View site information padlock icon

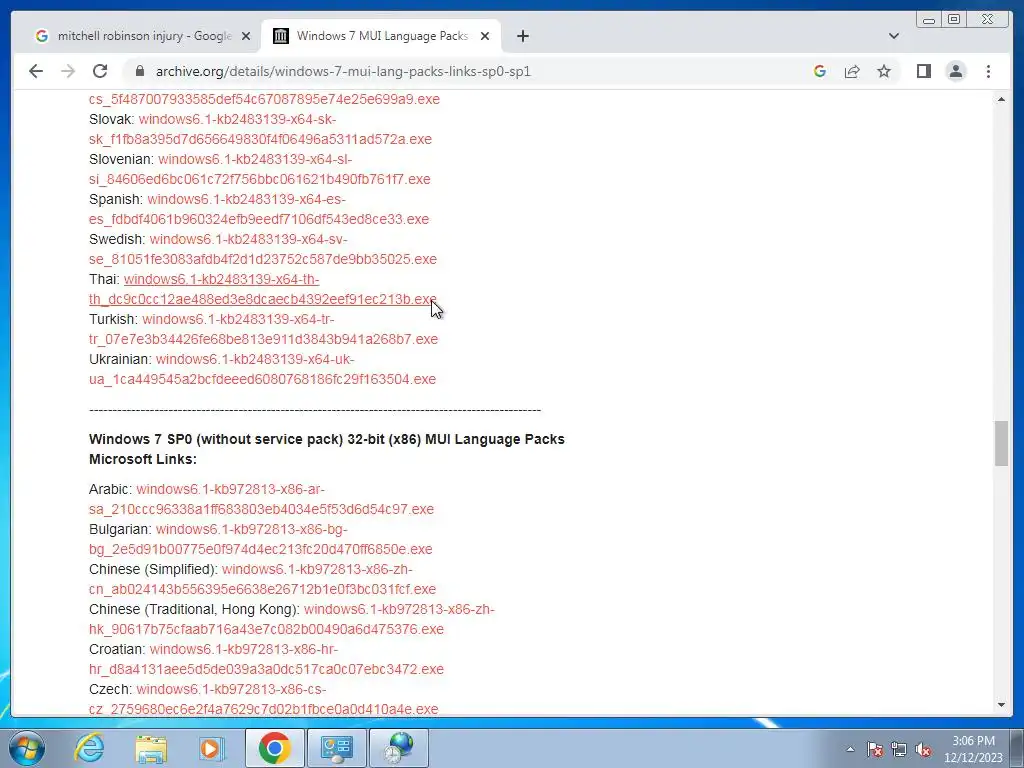coord(139,71)
